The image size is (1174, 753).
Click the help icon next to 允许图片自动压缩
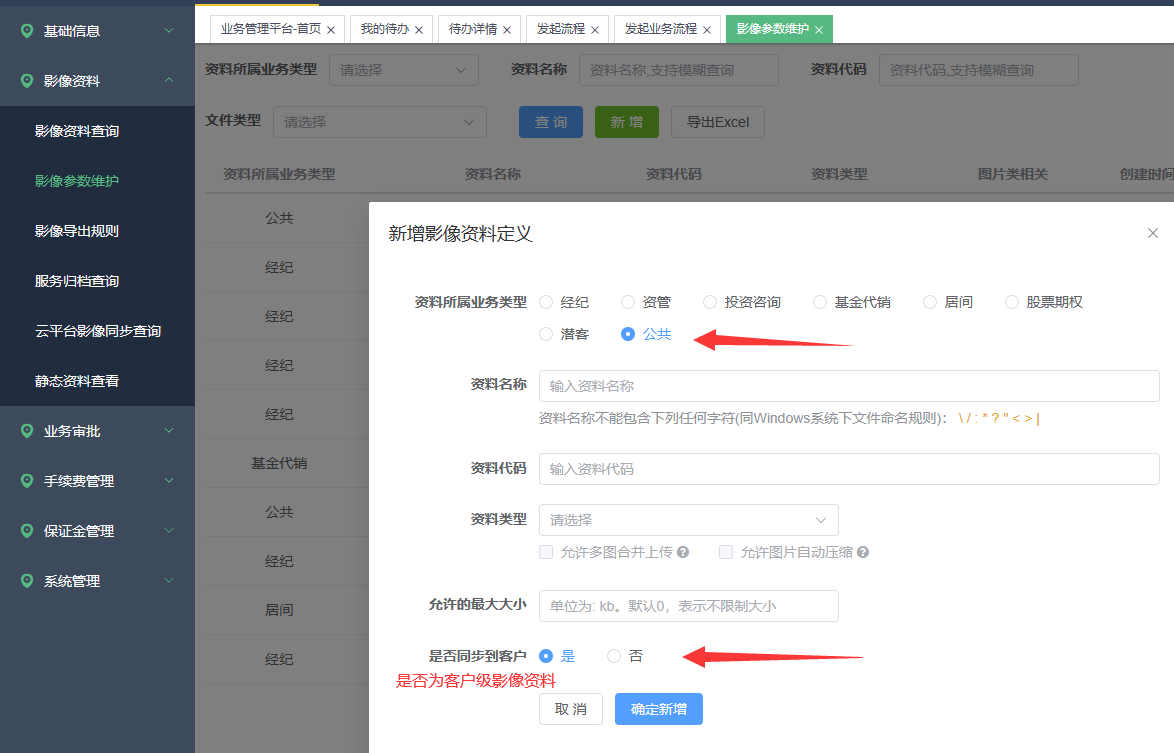863,552
